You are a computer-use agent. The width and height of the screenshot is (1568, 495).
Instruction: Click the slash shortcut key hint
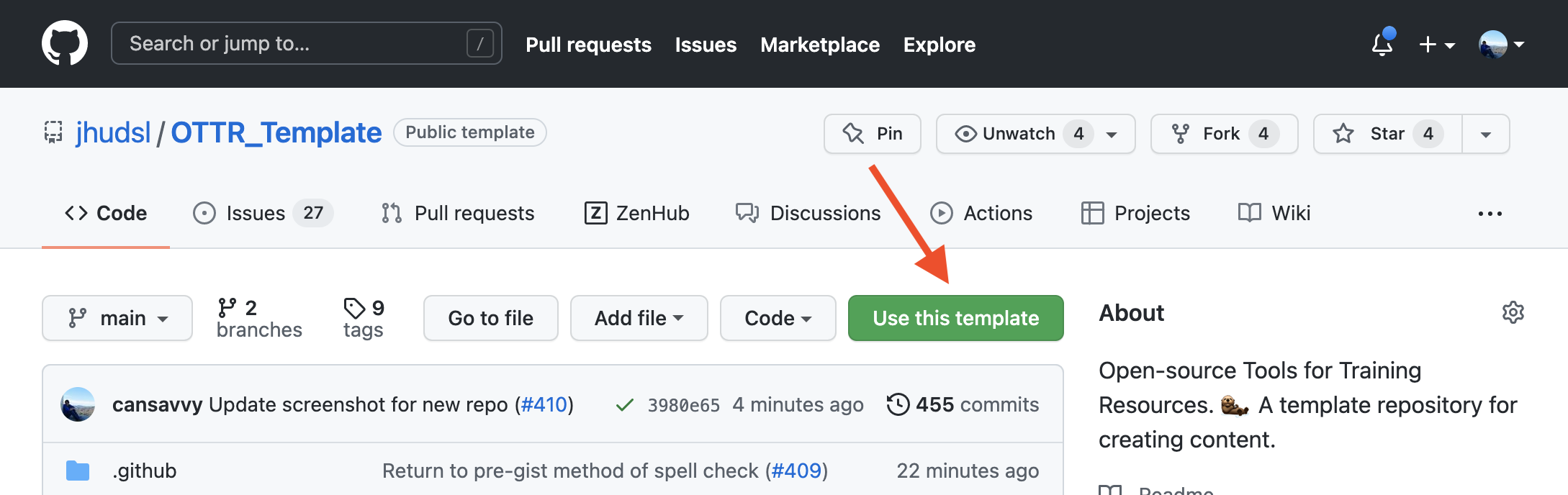(x=480, y=43)
